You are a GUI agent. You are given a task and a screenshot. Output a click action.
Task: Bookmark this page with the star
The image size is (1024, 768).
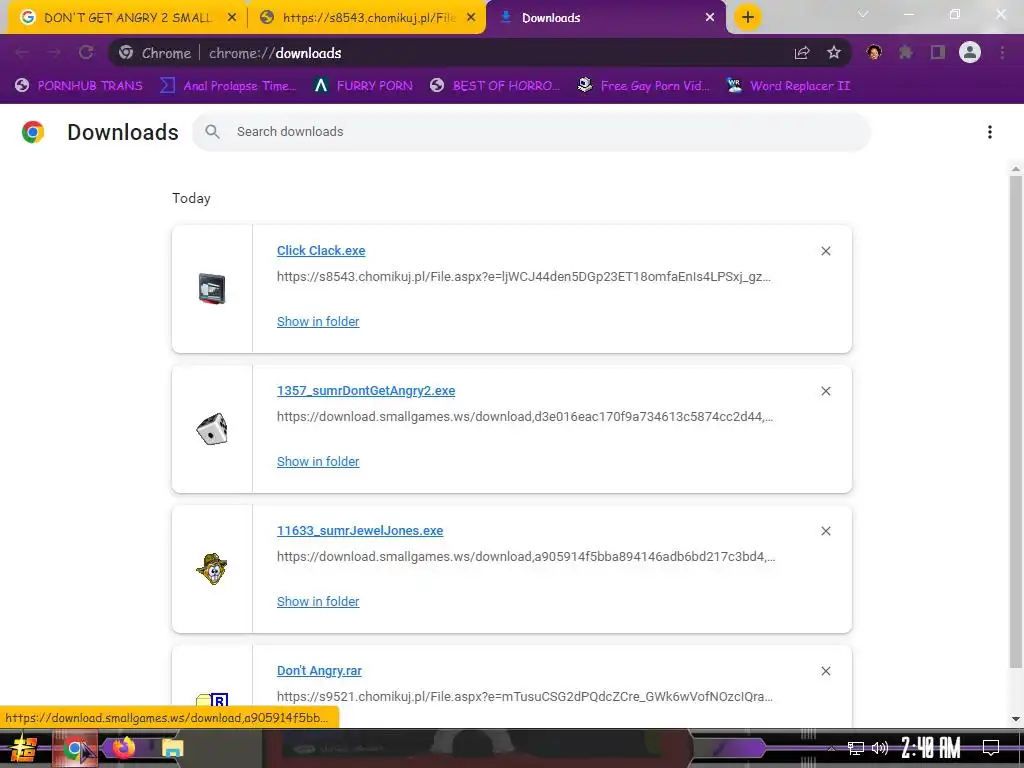point(834,53)
